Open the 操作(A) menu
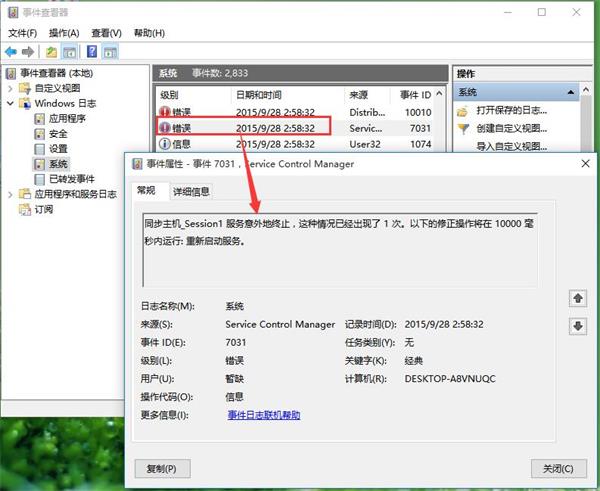The width and height of the screenshot is (600, 491). [64, 33]
